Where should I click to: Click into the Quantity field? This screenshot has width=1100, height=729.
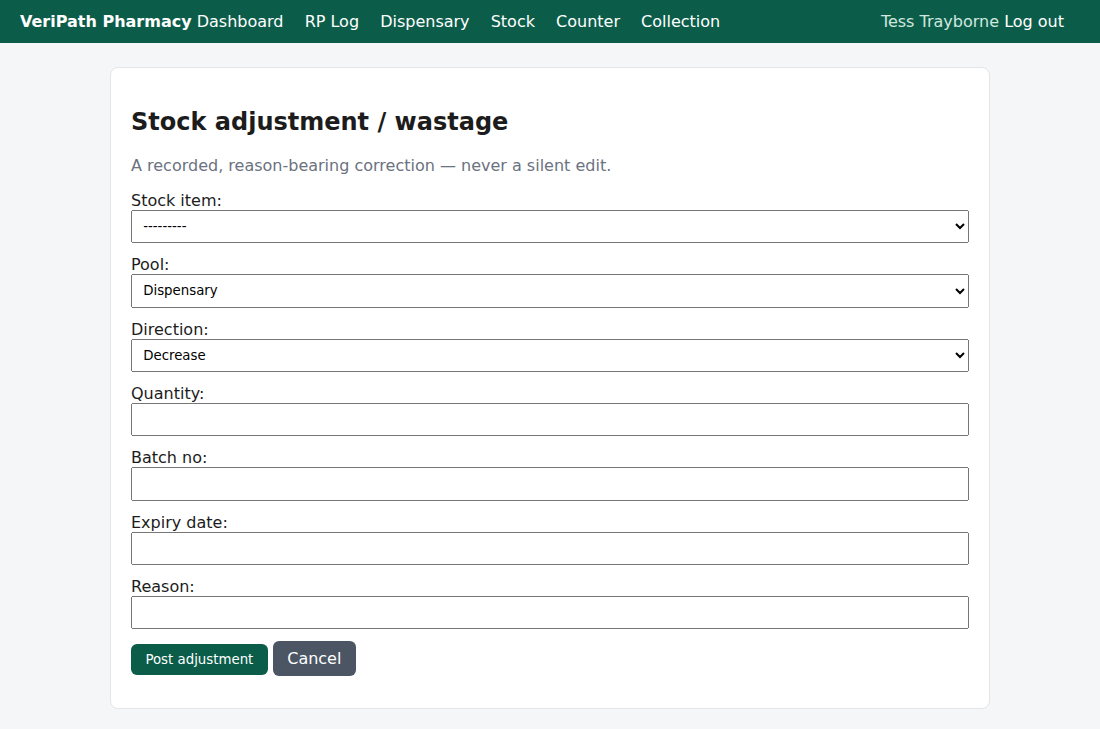(549, 420)
